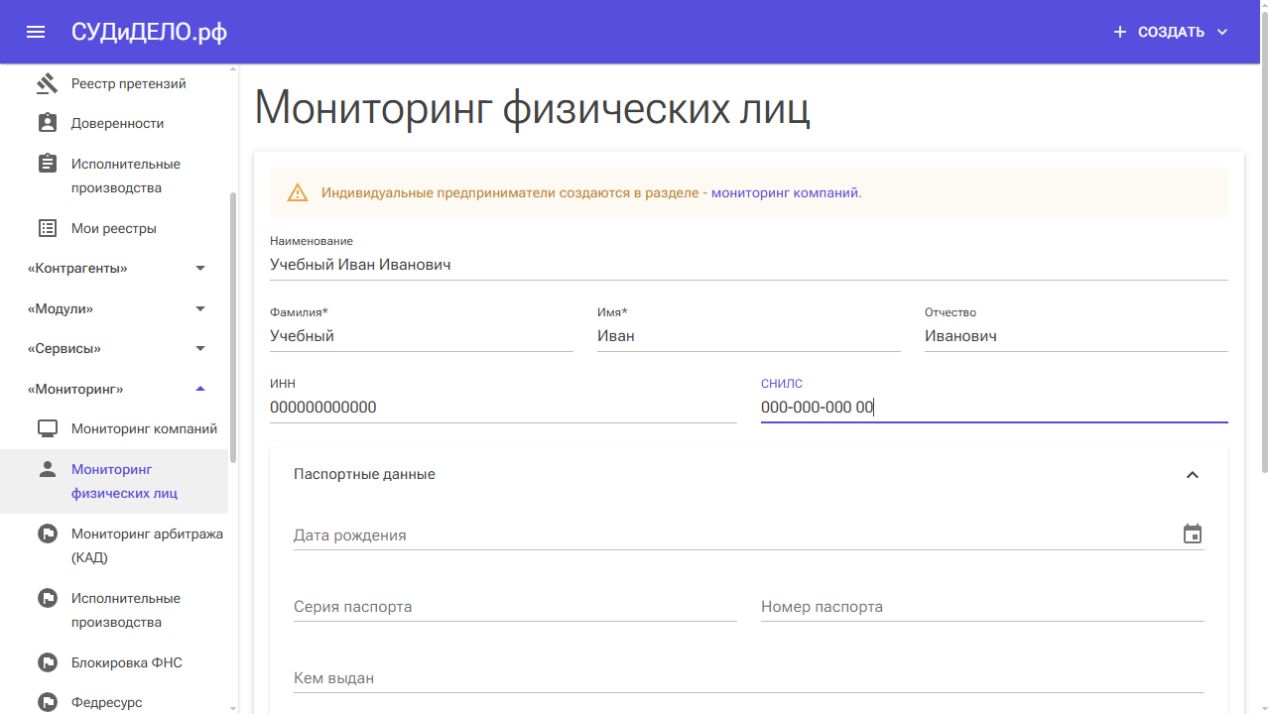This screenshot has height=714, width=1270.
Task: Click the flag icon for Федресурс
Action: coord(47,702)
